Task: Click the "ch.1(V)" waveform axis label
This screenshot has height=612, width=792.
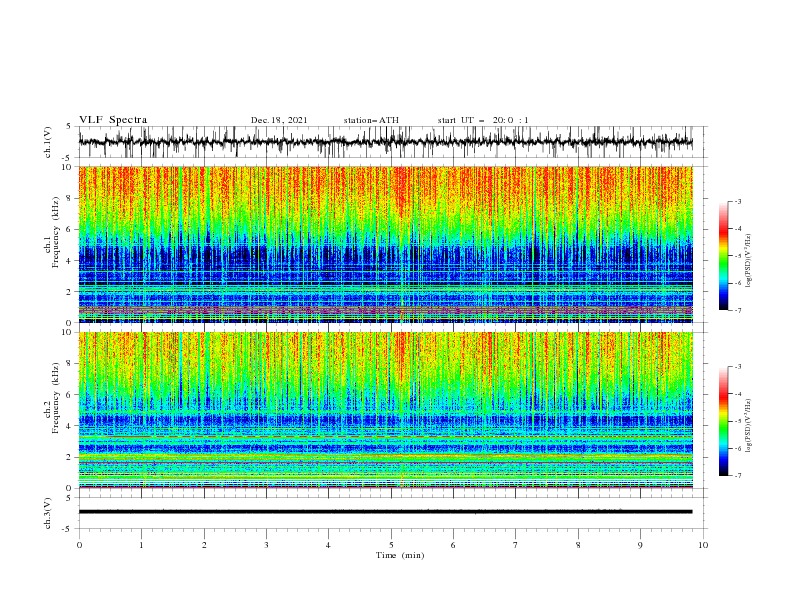Action: 48,142
